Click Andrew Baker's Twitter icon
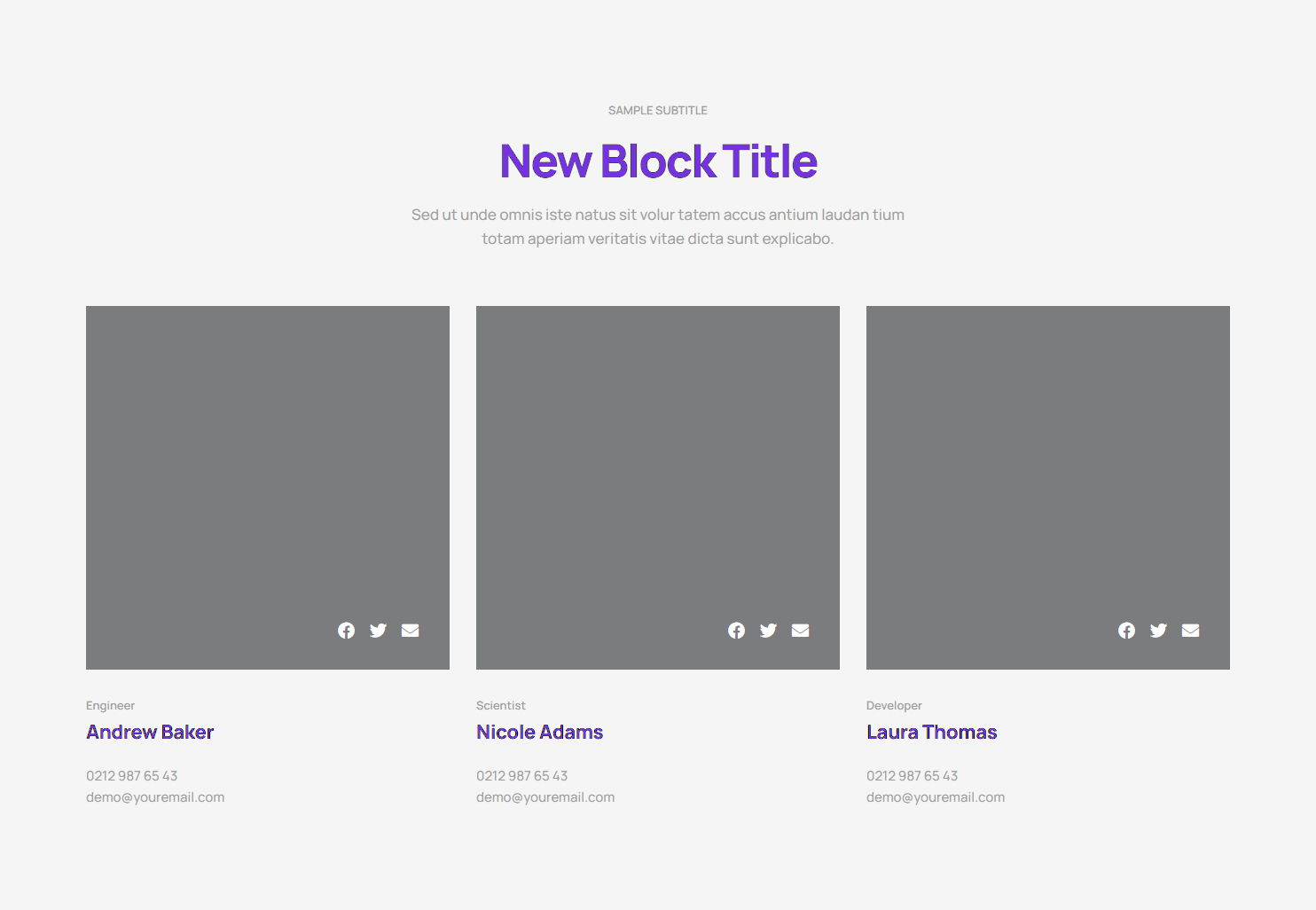1316x910 pixels. (x=378, y=631)
